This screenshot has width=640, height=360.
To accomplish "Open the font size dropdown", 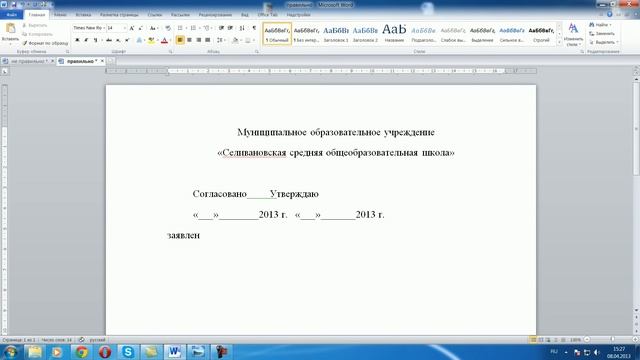I will point(124,28).
